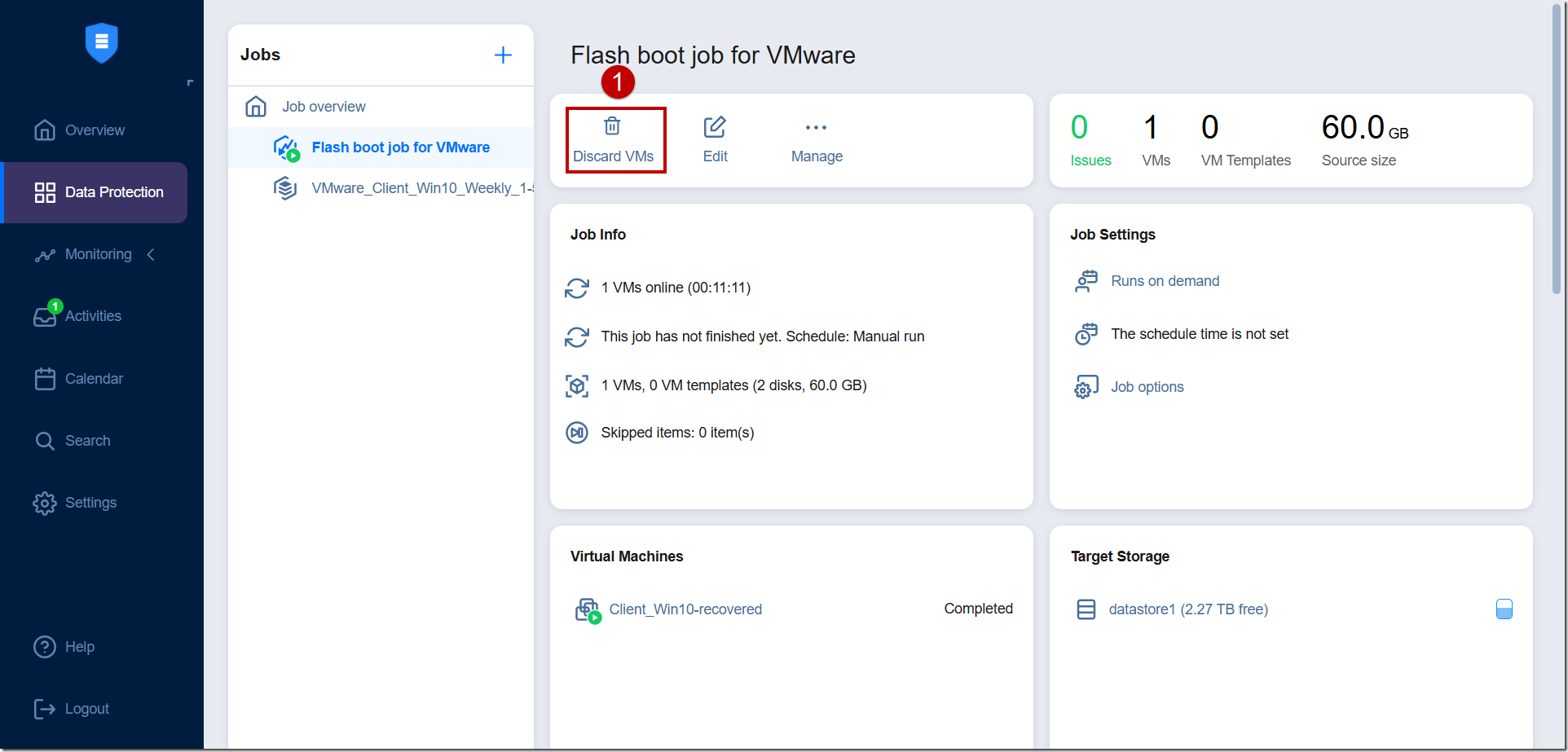Click the Settings gear icon
1568x752 pixels.
tap(45, 504)
